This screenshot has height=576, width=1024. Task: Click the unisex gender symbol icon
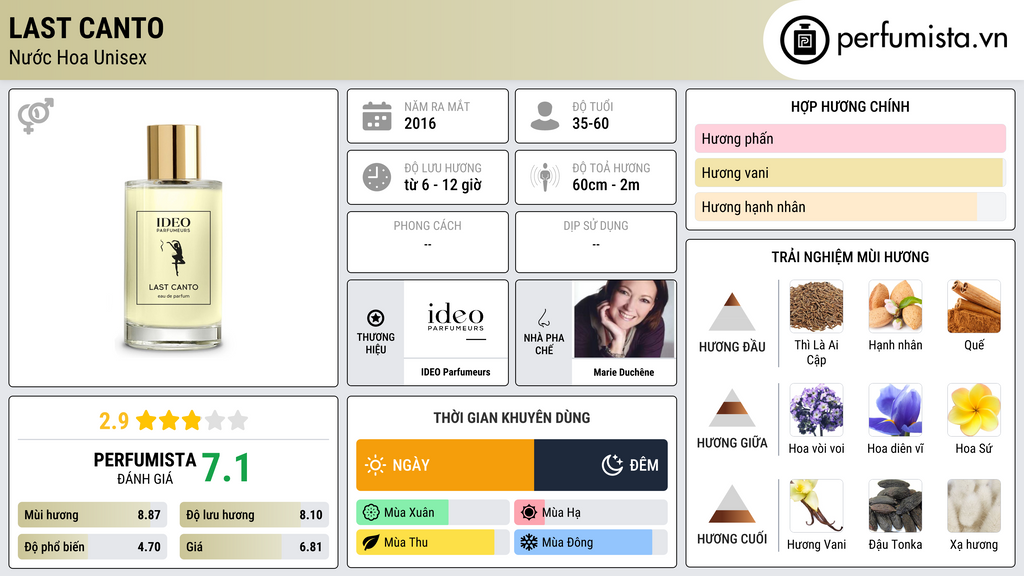click(x=36, y=116)
